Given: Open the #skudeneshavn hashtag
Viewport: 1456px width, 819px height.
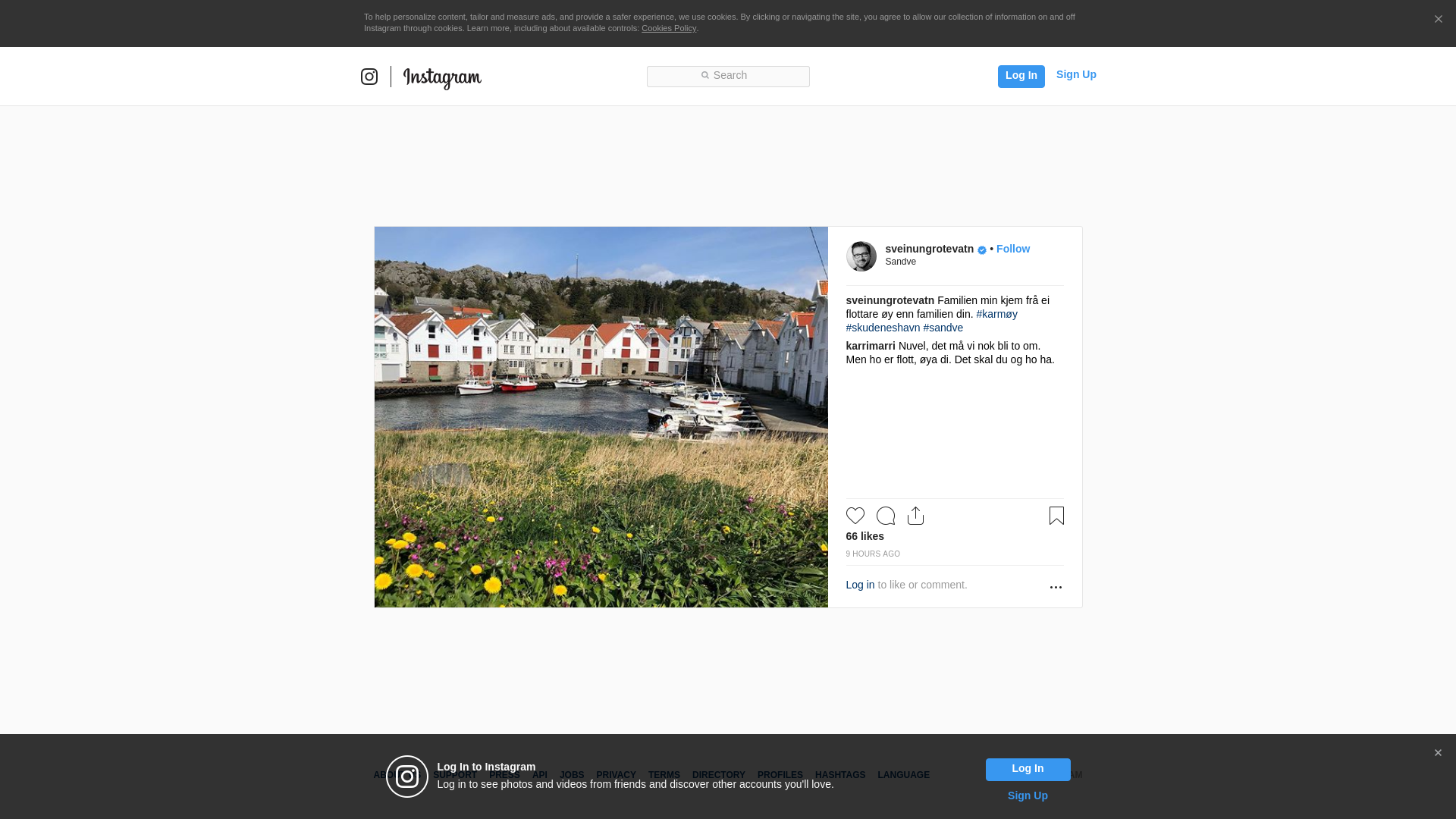Looking at the screenshot, I should pyautogui.click(x=883, y=328).
